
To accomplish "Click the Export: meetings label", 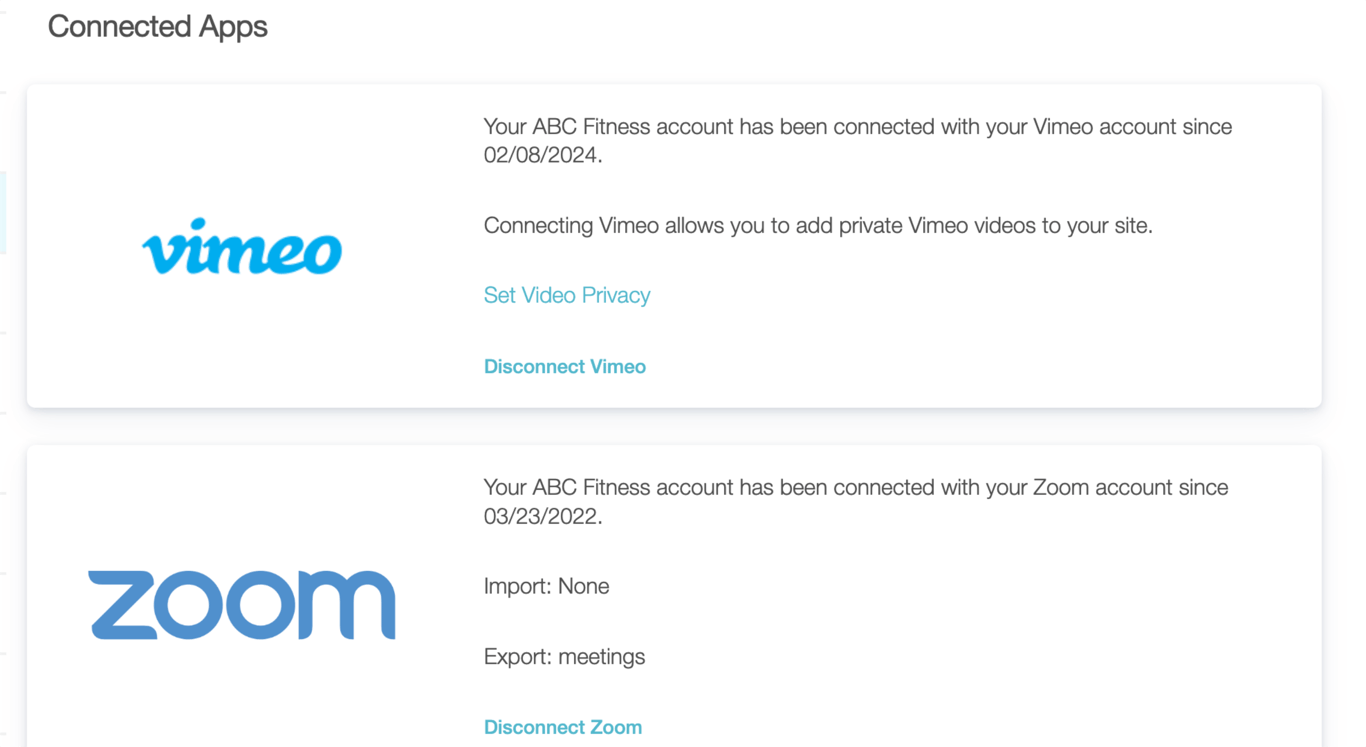I will [x=564, y=657].
